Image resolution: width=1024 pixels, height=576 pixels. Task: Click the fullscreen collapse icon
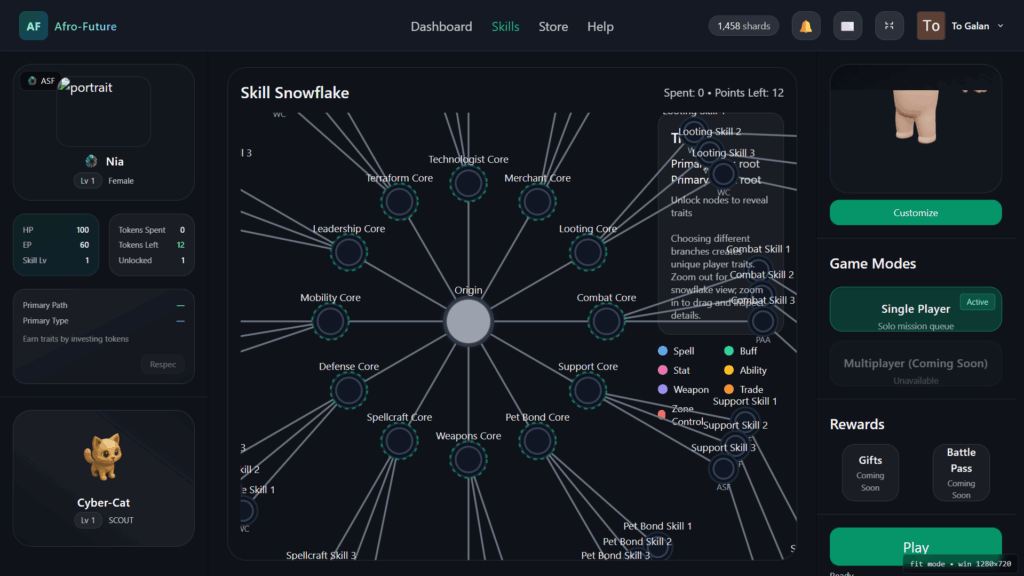pos(889,26)
